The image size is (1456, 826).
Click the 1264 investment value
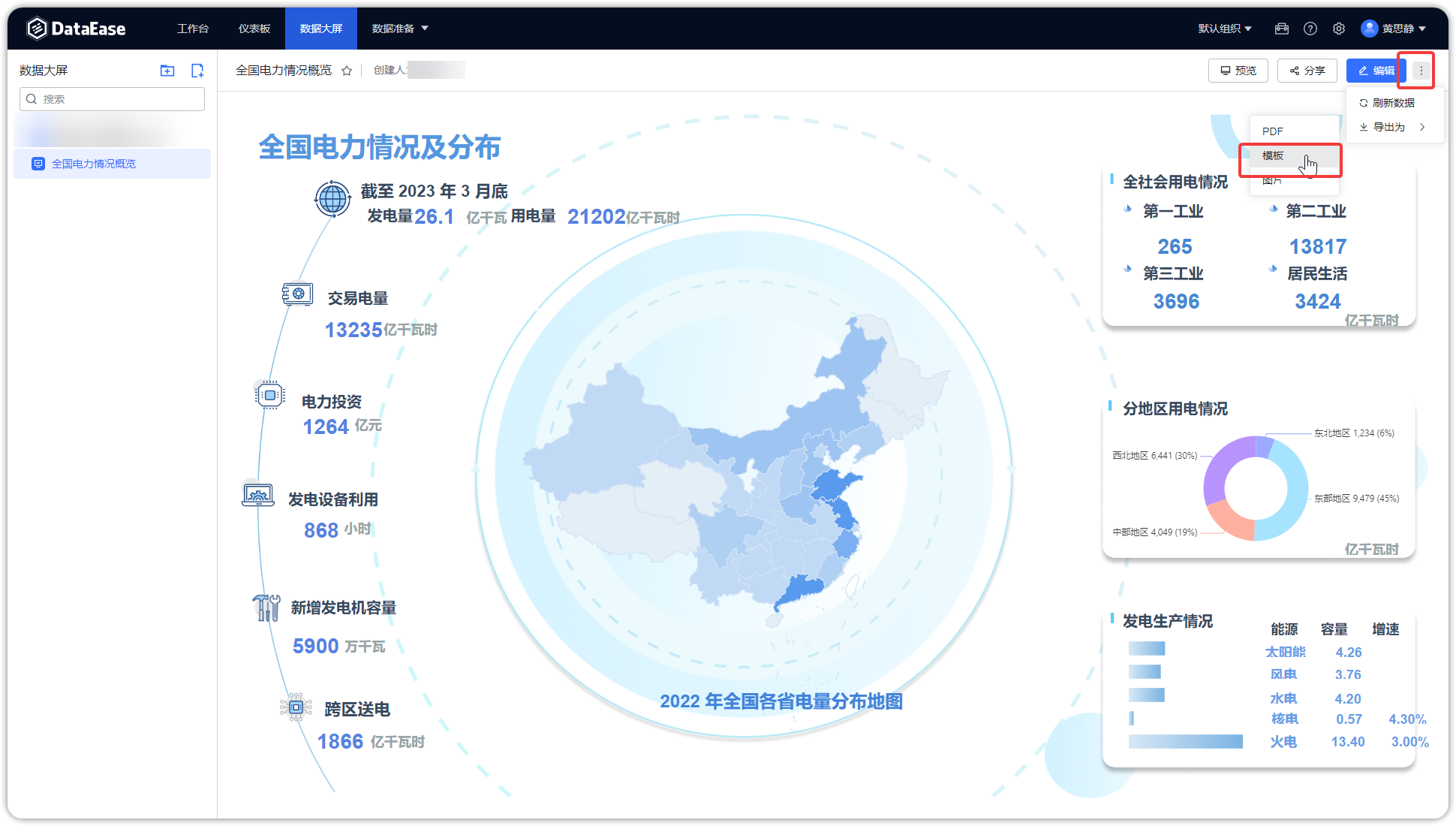pos(326,427)
